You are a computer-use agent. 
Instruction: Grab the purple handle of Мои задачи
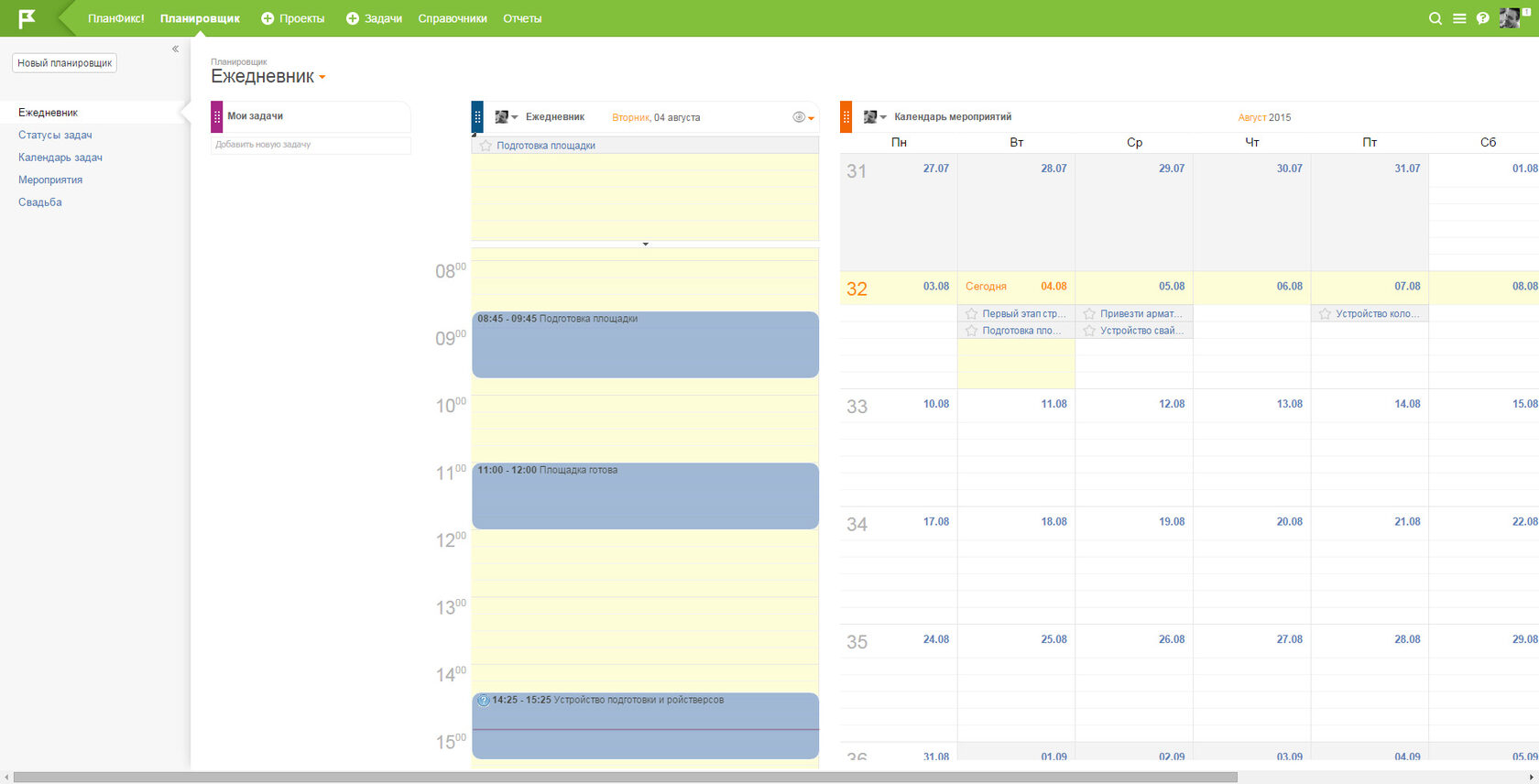(x=217, y=117)
